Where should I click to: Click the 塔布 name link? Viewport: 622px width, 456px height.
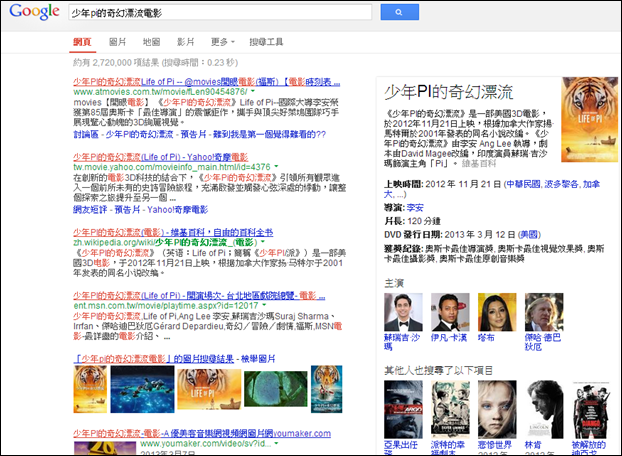(x=486, y=338)
